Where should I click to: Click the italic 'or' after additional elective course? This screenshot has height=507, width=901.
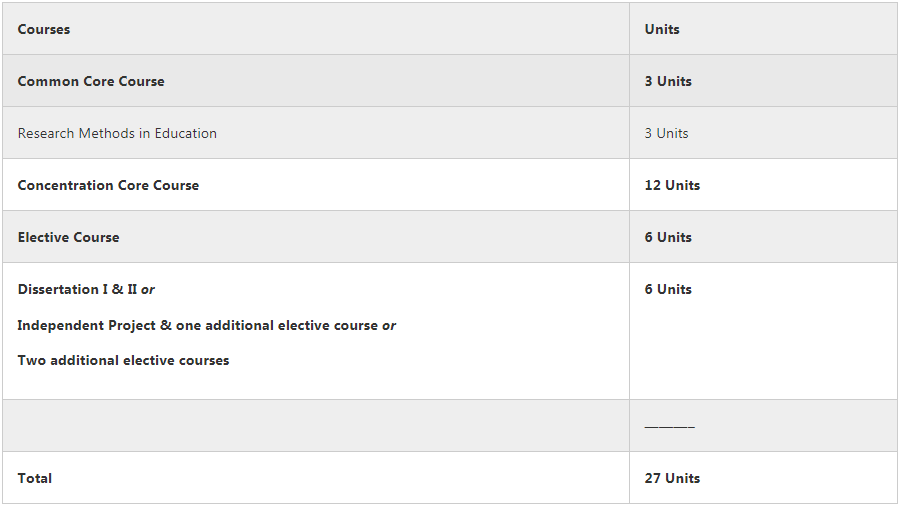coord(389,325)
